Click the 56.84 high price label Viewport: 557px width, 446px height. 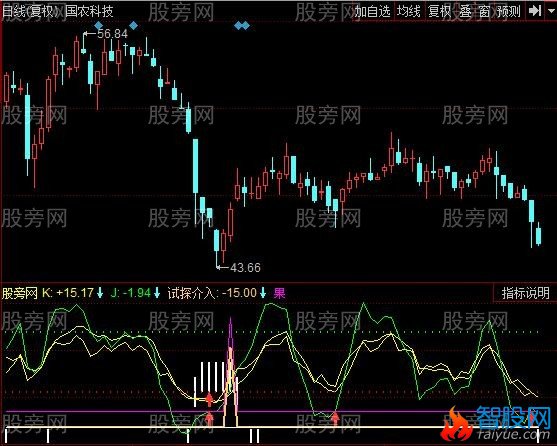(112, 34)
